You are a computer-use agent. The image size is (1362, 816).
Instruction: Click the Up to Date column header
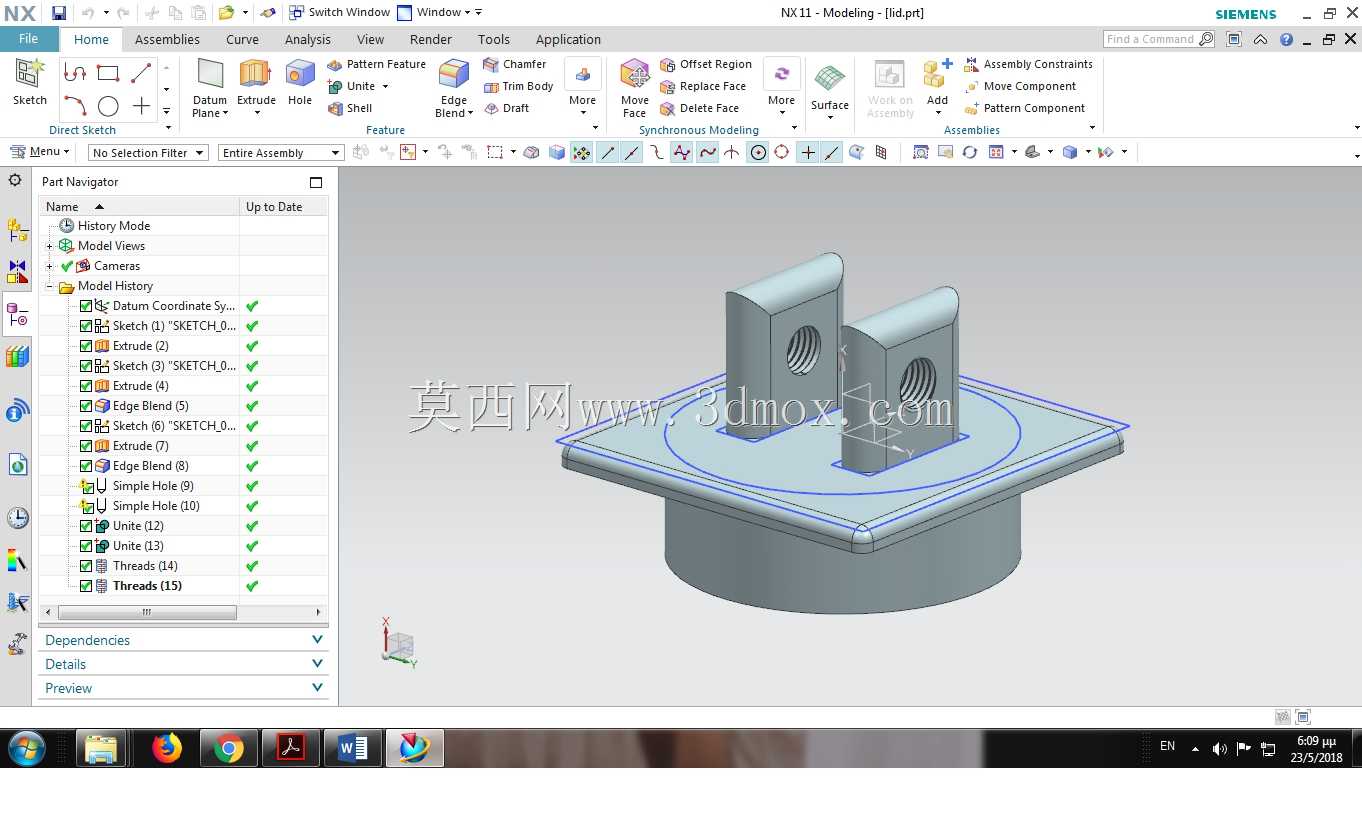pyautogui.click(x=284, y=207)
